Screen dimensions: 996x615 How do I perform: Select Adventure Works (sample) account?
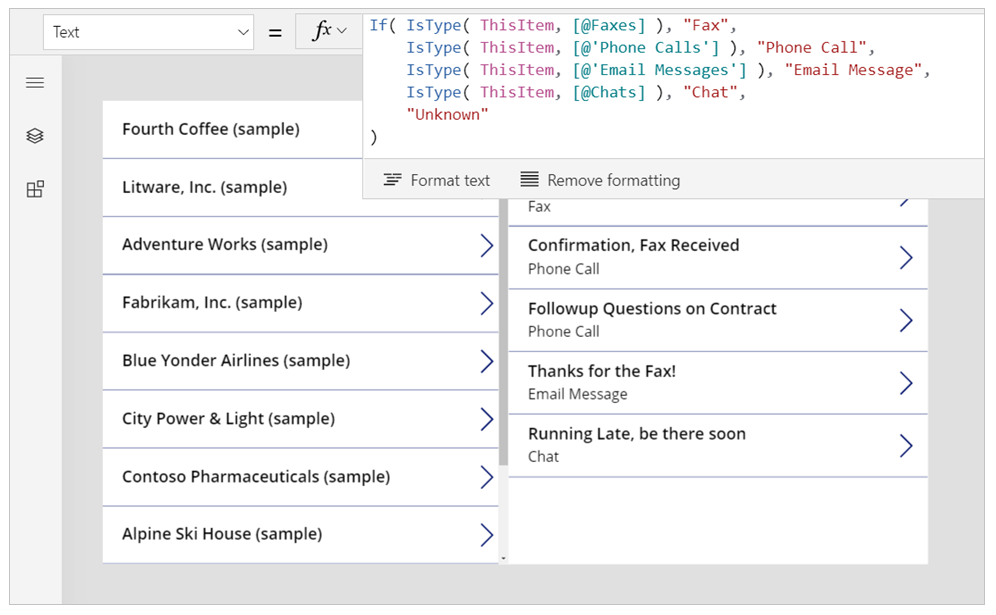(300, 245)
